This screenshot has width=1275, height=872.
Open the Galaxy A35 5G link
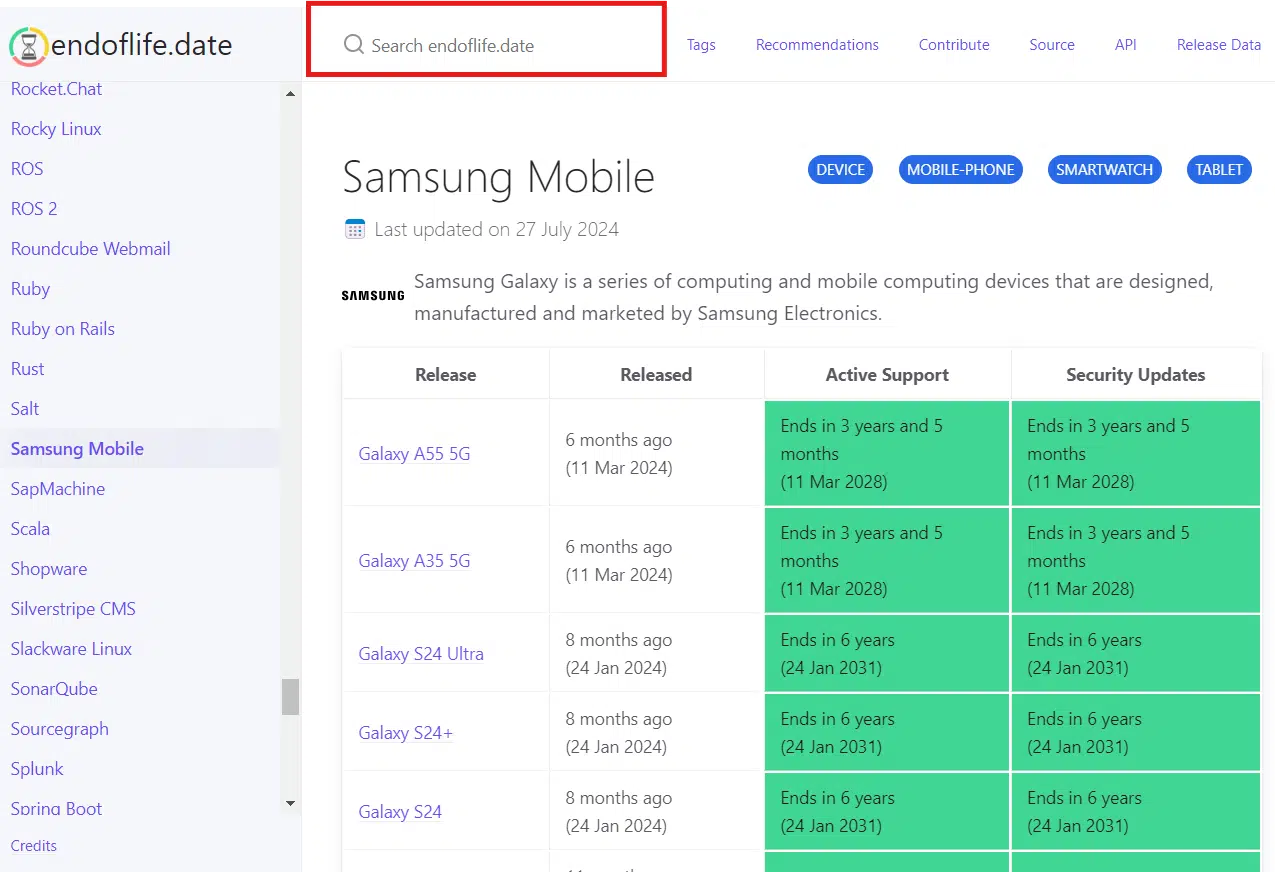(414, 561)
